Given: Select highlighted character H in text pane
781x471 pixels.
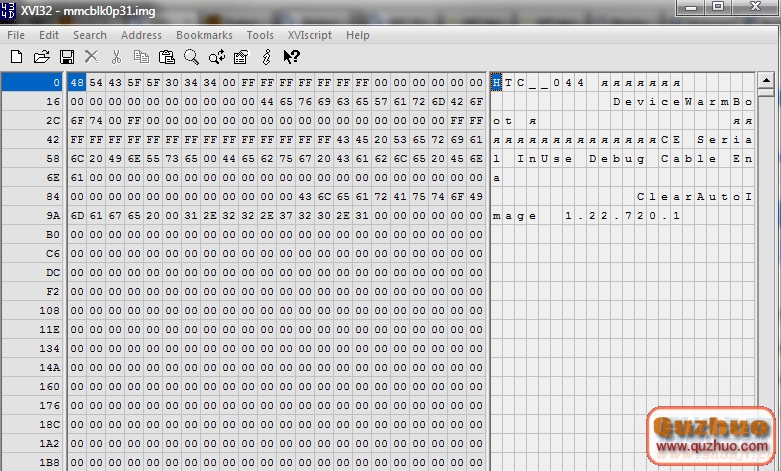Looking at the screenshot, I should click(x=497, y=83).
